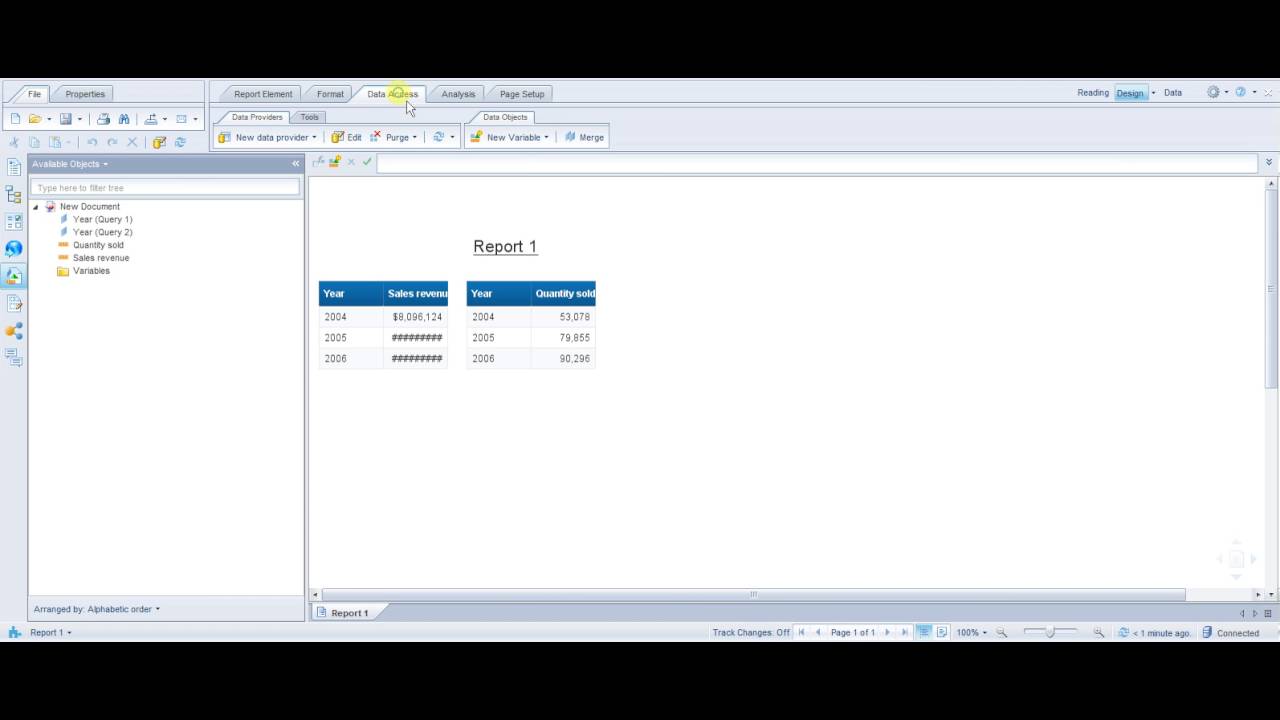Click the Delete X icon
Viewport: 1280px width, 720px height.
tap(132, 142)
